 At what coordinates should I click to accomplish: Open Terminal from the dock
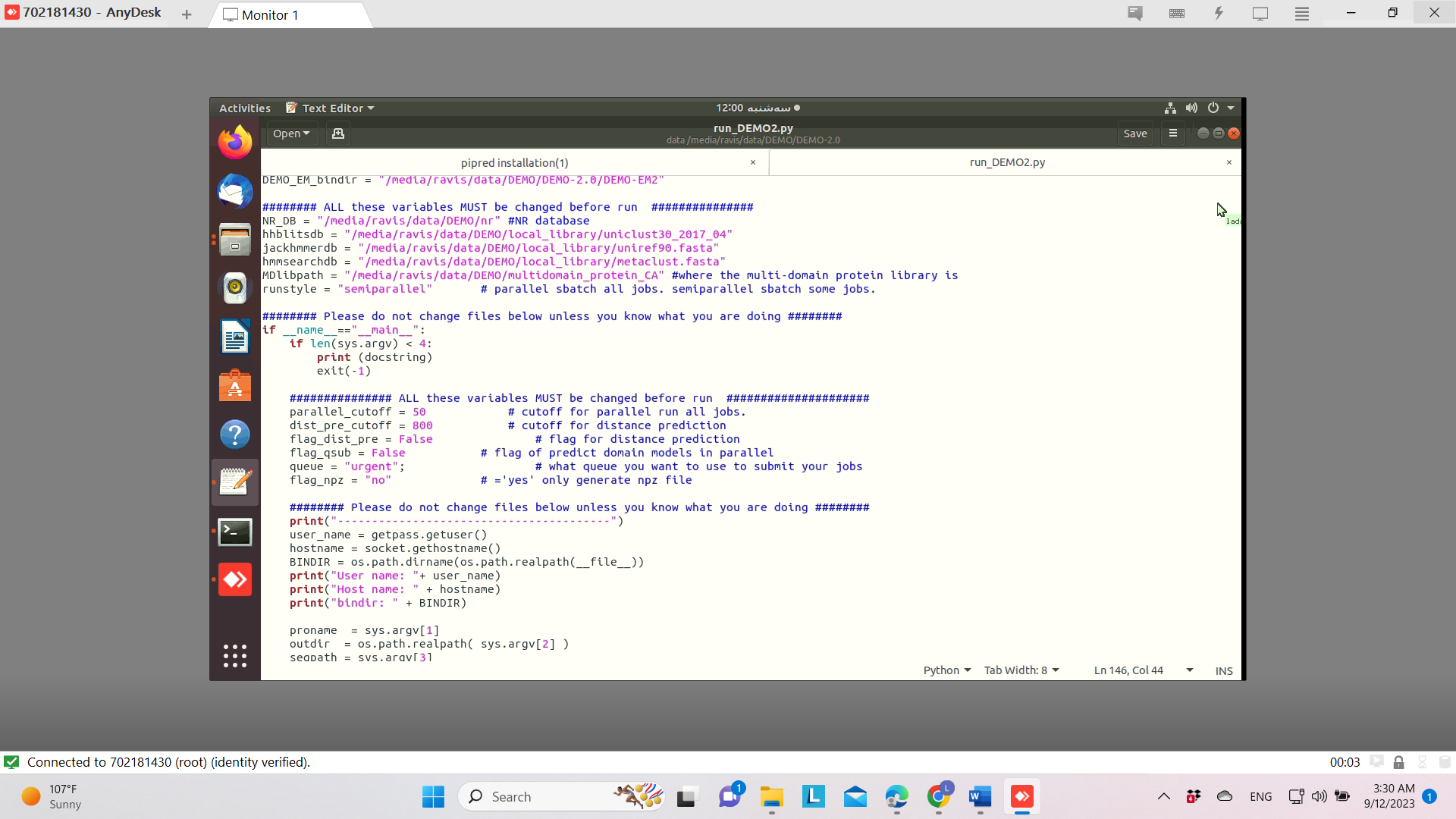coord(235,532)
